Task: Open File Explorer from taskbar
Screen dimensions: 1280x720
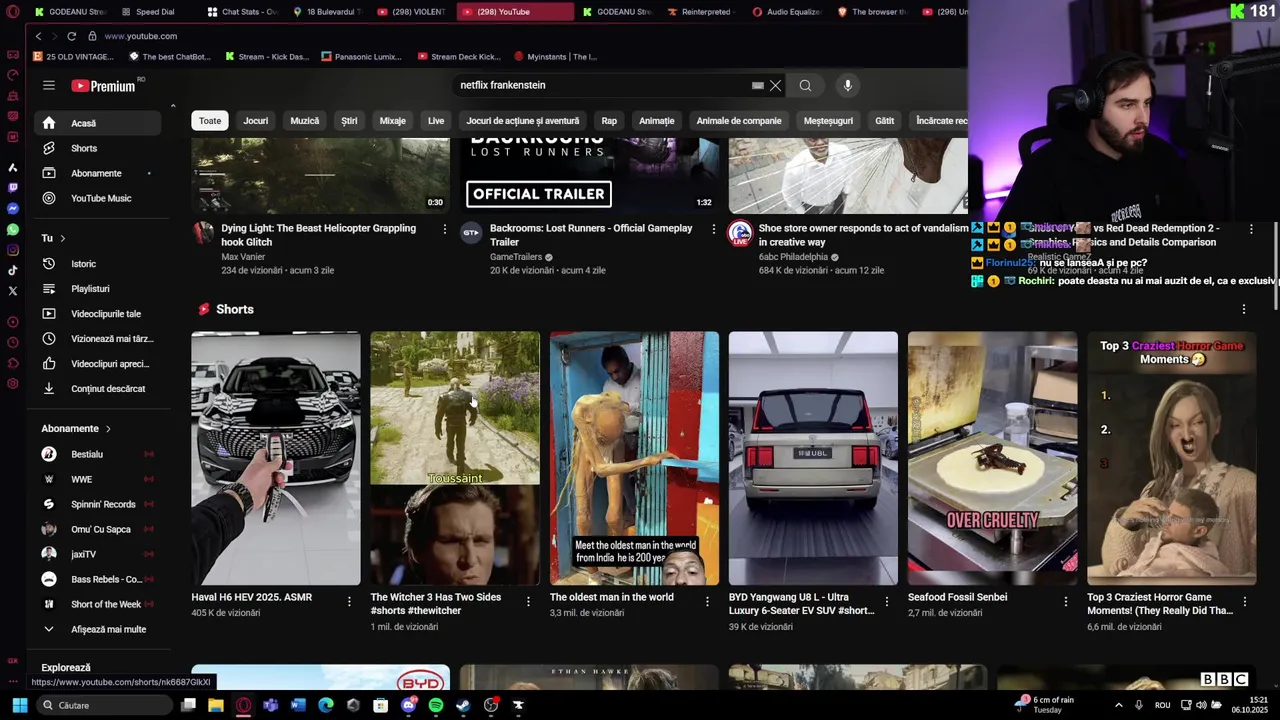Action: pyautogui.click(x=216, y=705)
